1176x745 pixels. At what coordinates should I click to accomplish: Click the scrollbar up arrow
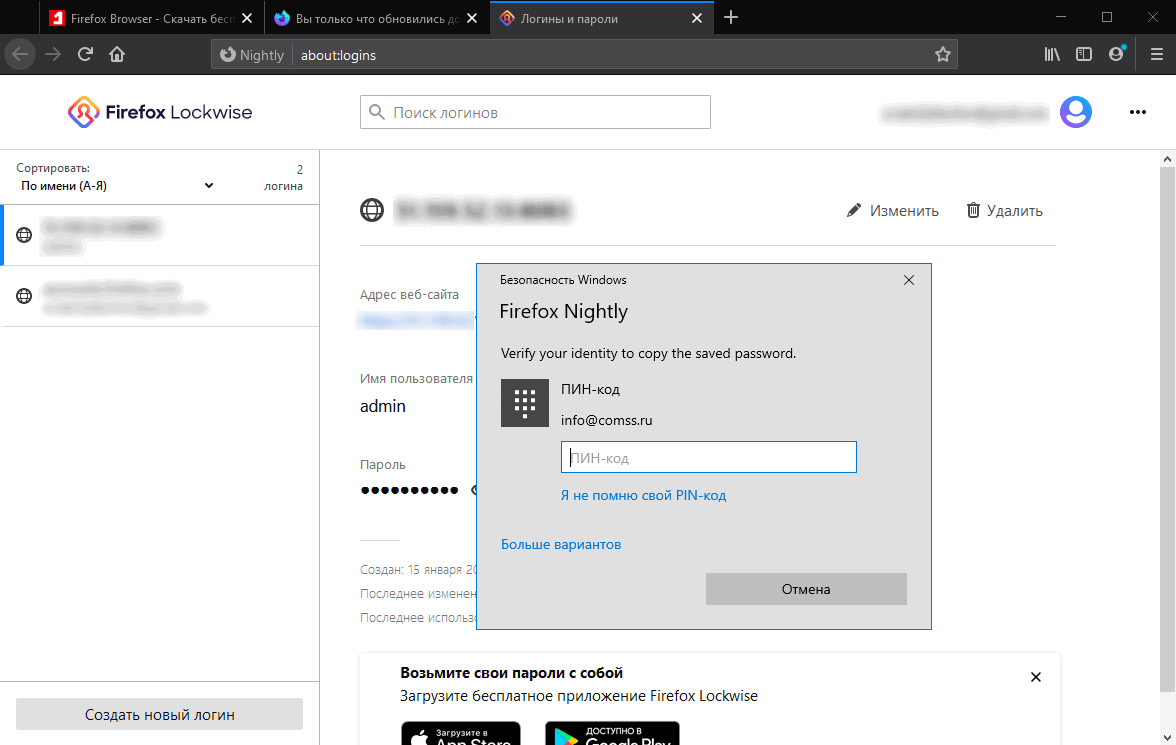point(1166,158)
